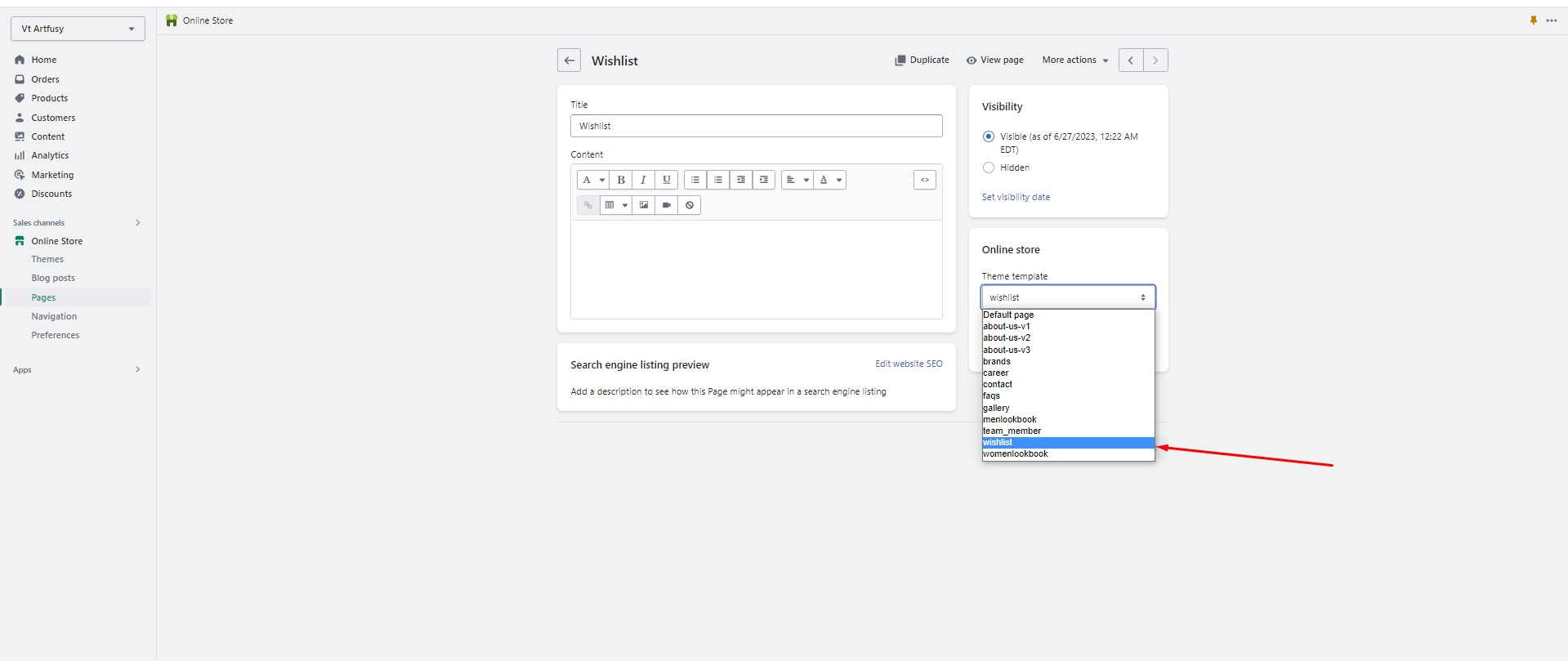Image resolution: width=1568 pixels, height=661 pixels.
Task: Click the Title input field
Action: coord(756,126)
